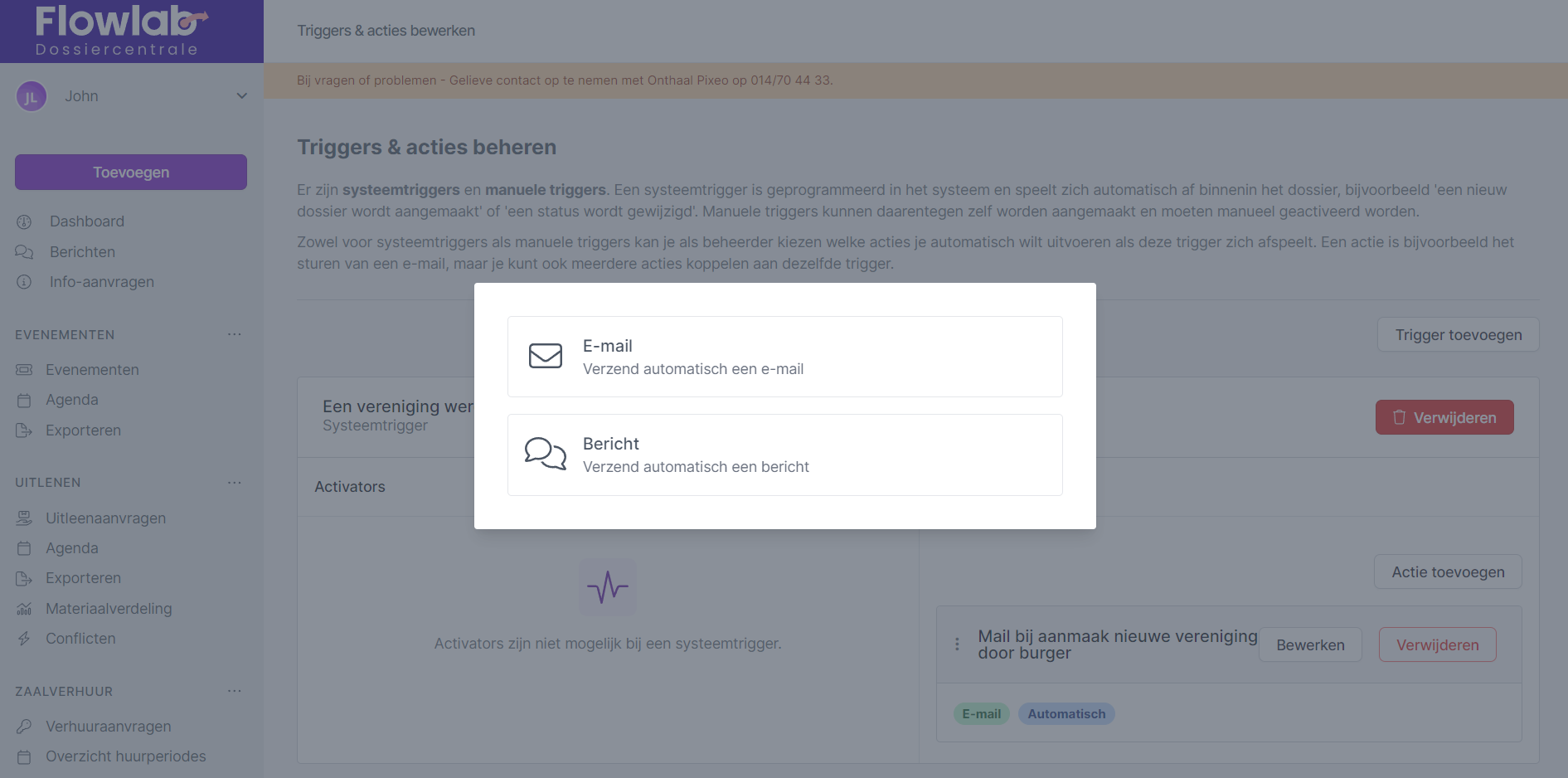The image size is (1568, 778).
Task: Click the Actie toevoegen button
Action: coord(1447,571)
